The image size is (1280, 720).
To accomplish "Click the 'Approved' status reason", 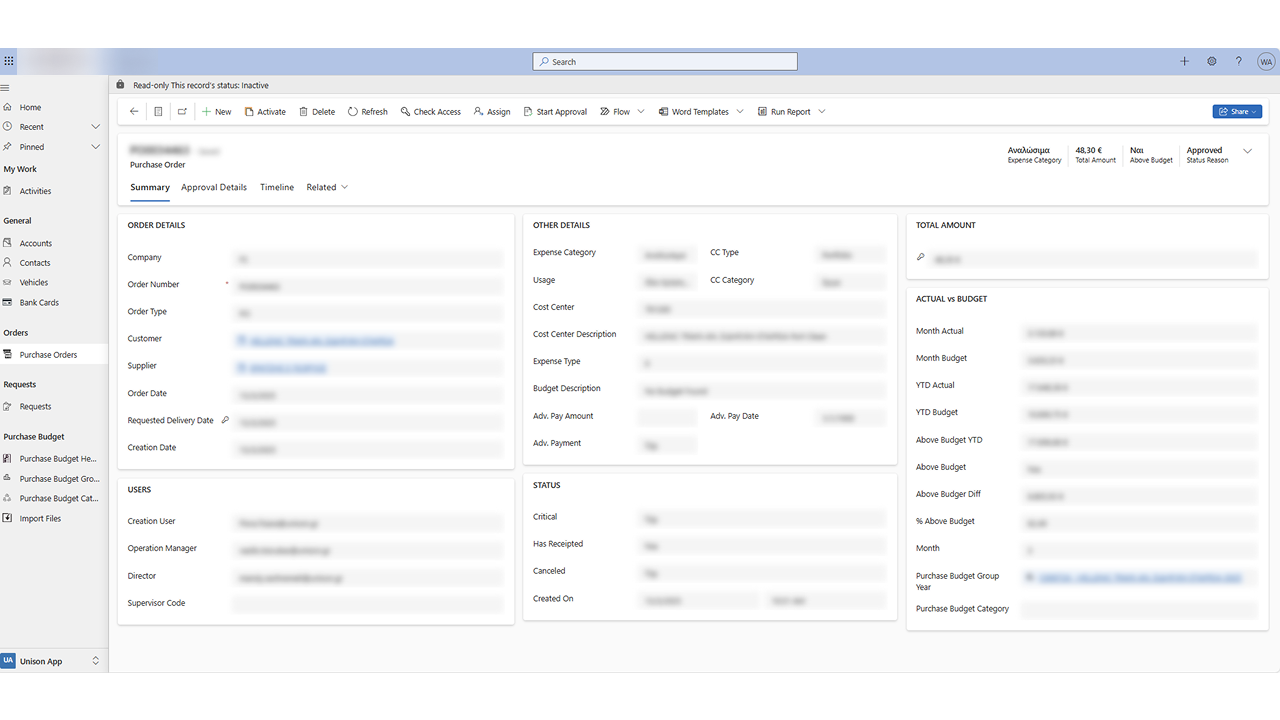I will [1204, 150].
